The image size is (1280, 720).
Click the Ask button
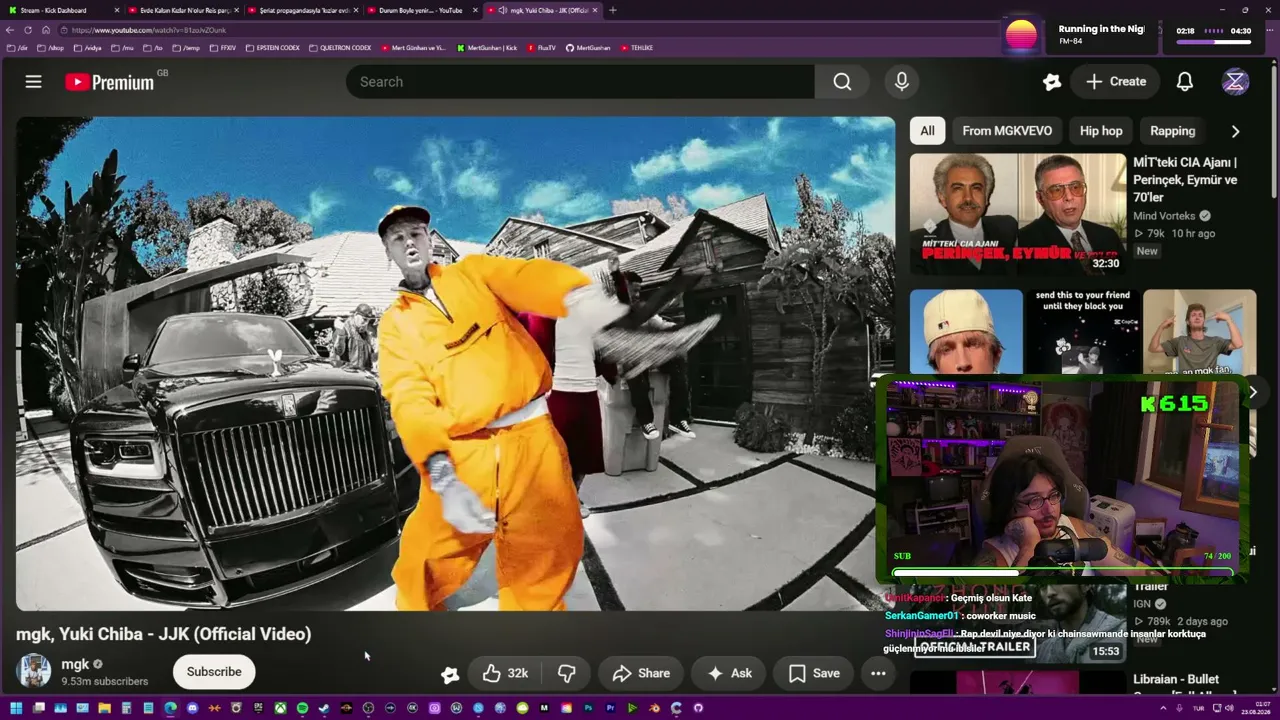(x=729, y=673)
